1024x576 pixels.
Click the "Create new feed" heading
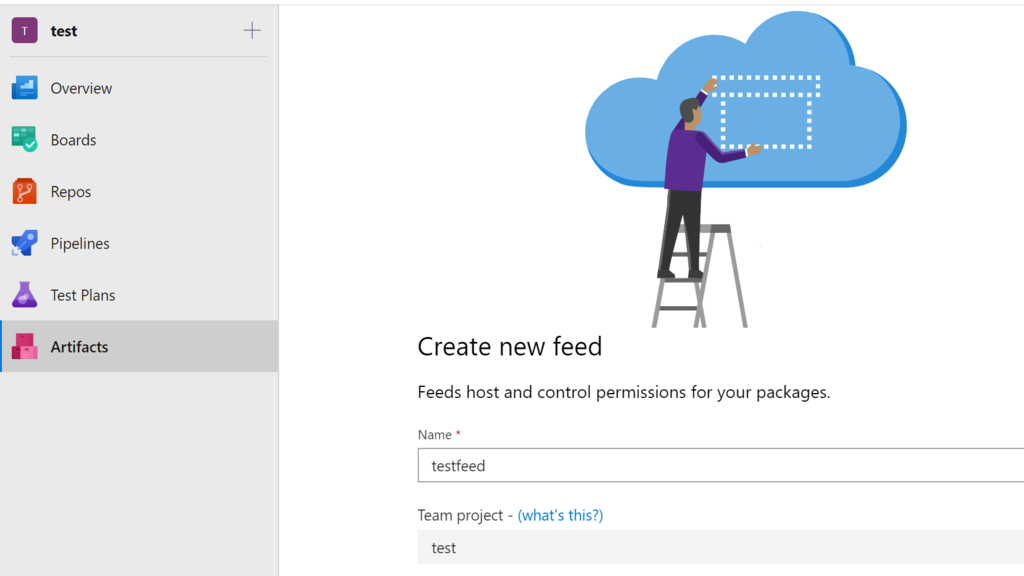[x=509, y=347]
